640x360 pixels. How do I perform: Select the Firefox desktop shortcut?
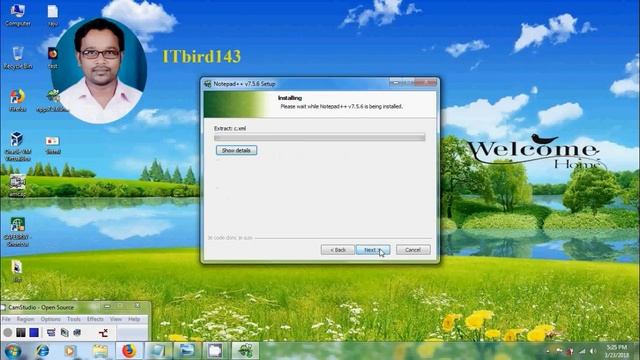coord(18,101)
